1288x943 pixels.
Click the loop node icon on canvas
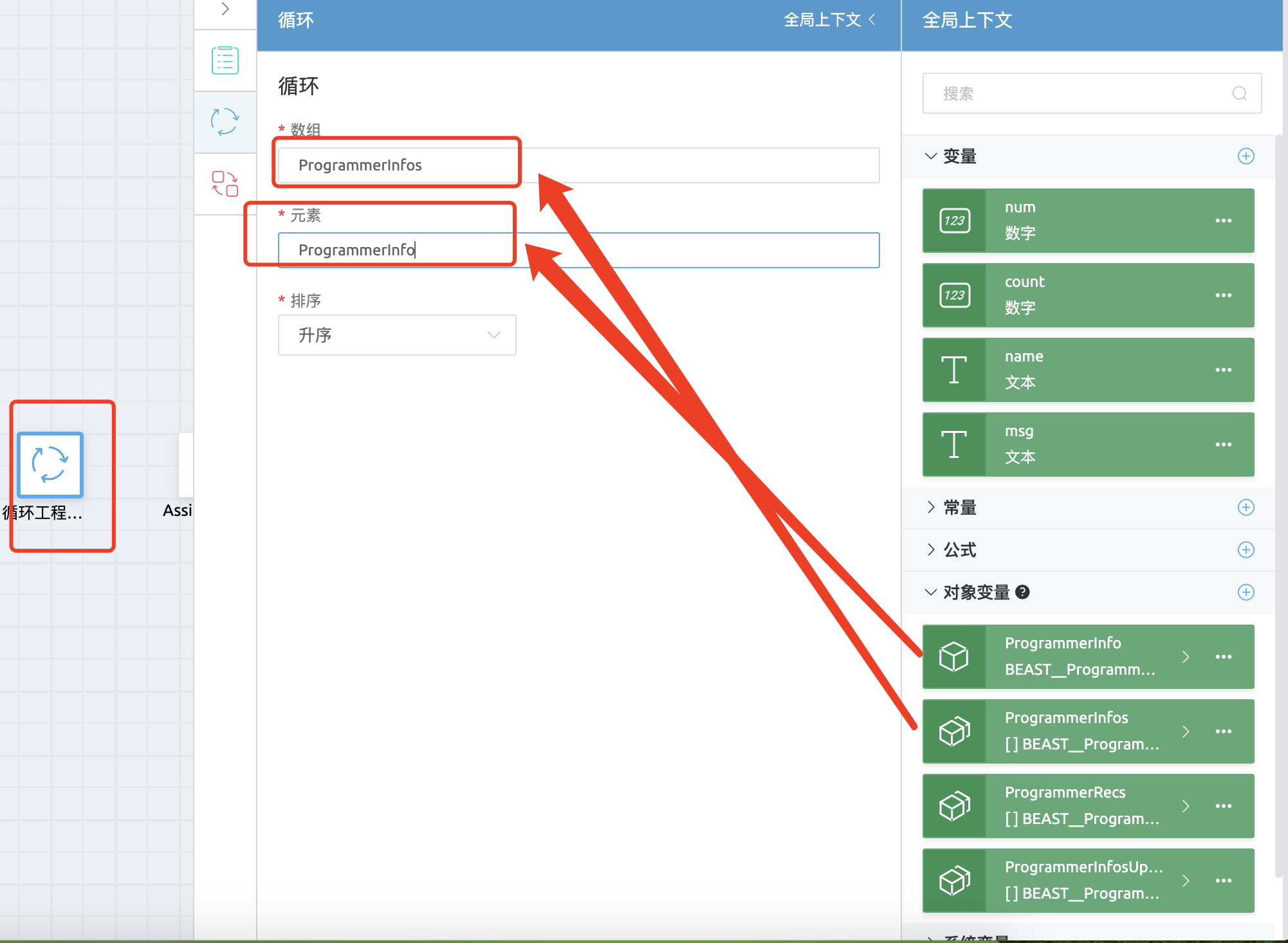click(50, 464)
